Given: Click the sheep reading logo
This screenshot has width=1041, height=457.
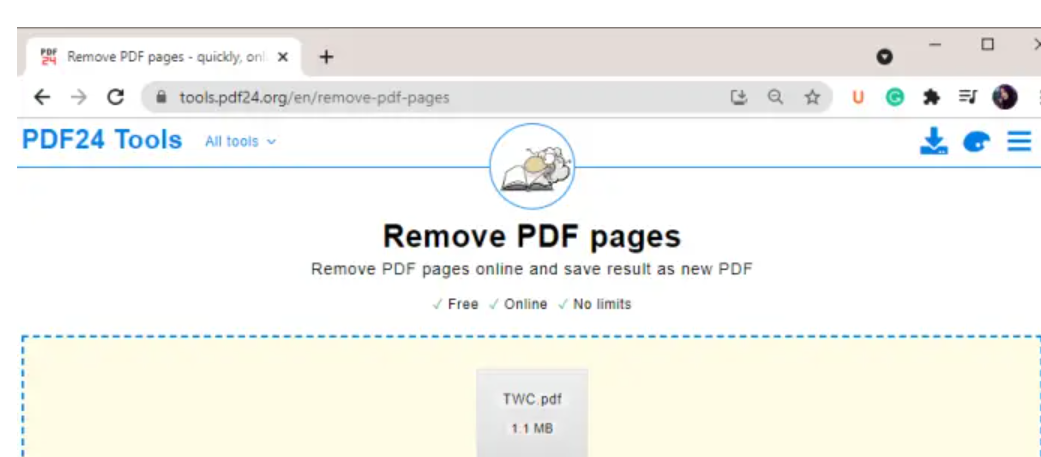Looking at the screenshot, I should pyautogui.click(x=532, y=167).
